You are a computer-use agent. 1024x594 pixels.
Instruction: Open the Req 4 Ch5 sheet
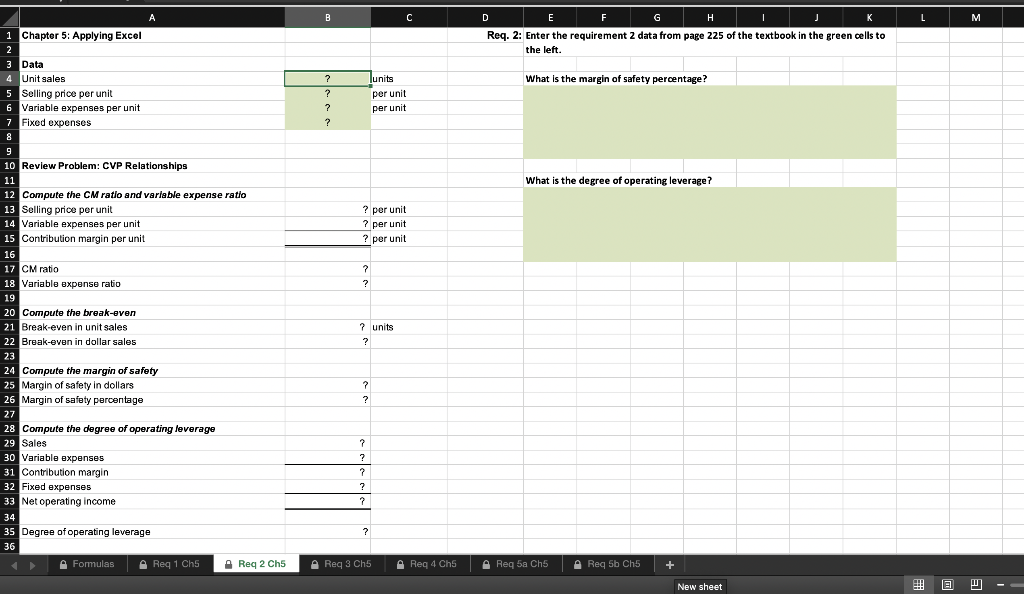[427, 563]
